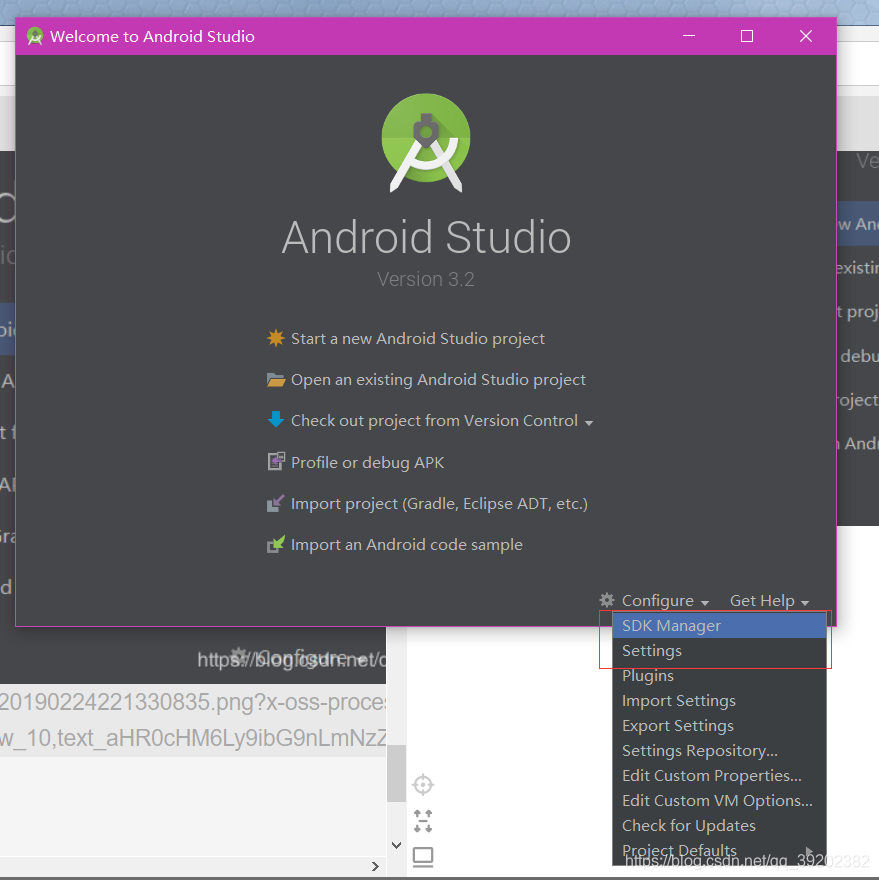The height and width of the screenshot is (880, 879).
Task: Click the 20190224221330835.png URL text line
Action: click(193, 702)
